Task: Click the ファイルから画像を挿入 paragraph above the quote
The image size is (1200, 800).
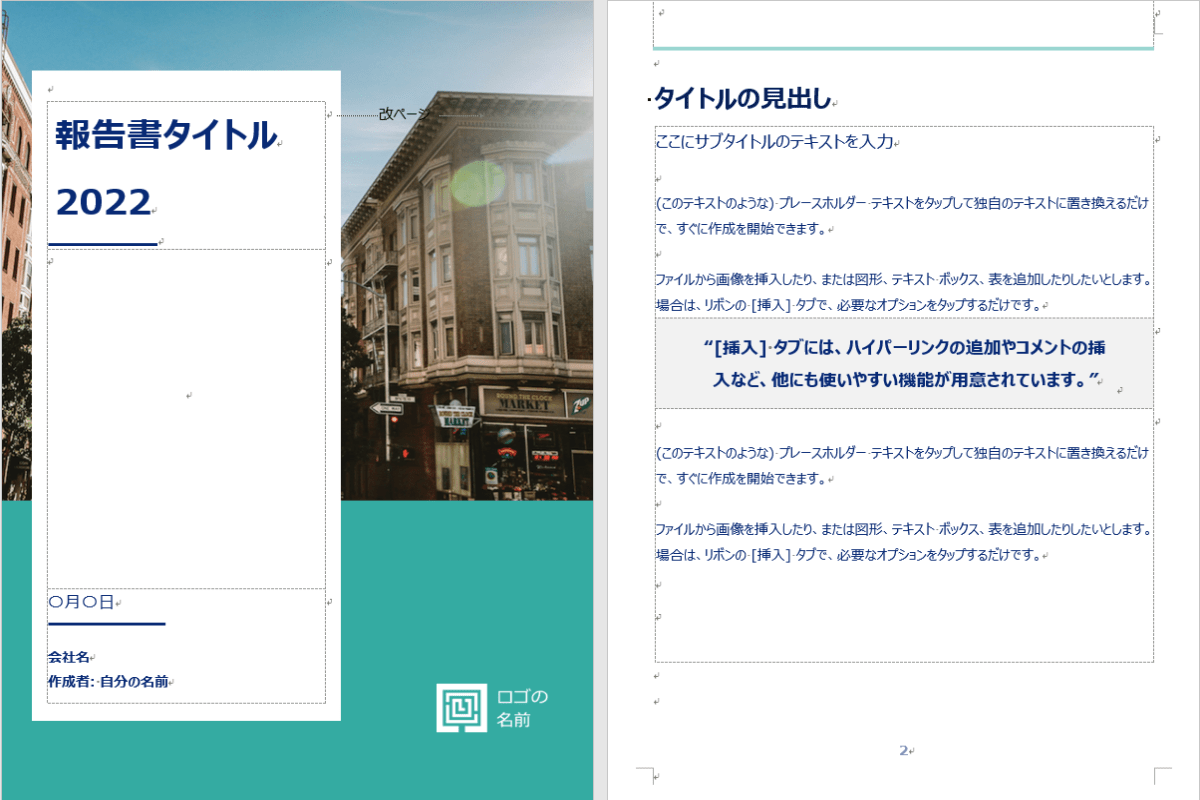Action: point(900,292)
